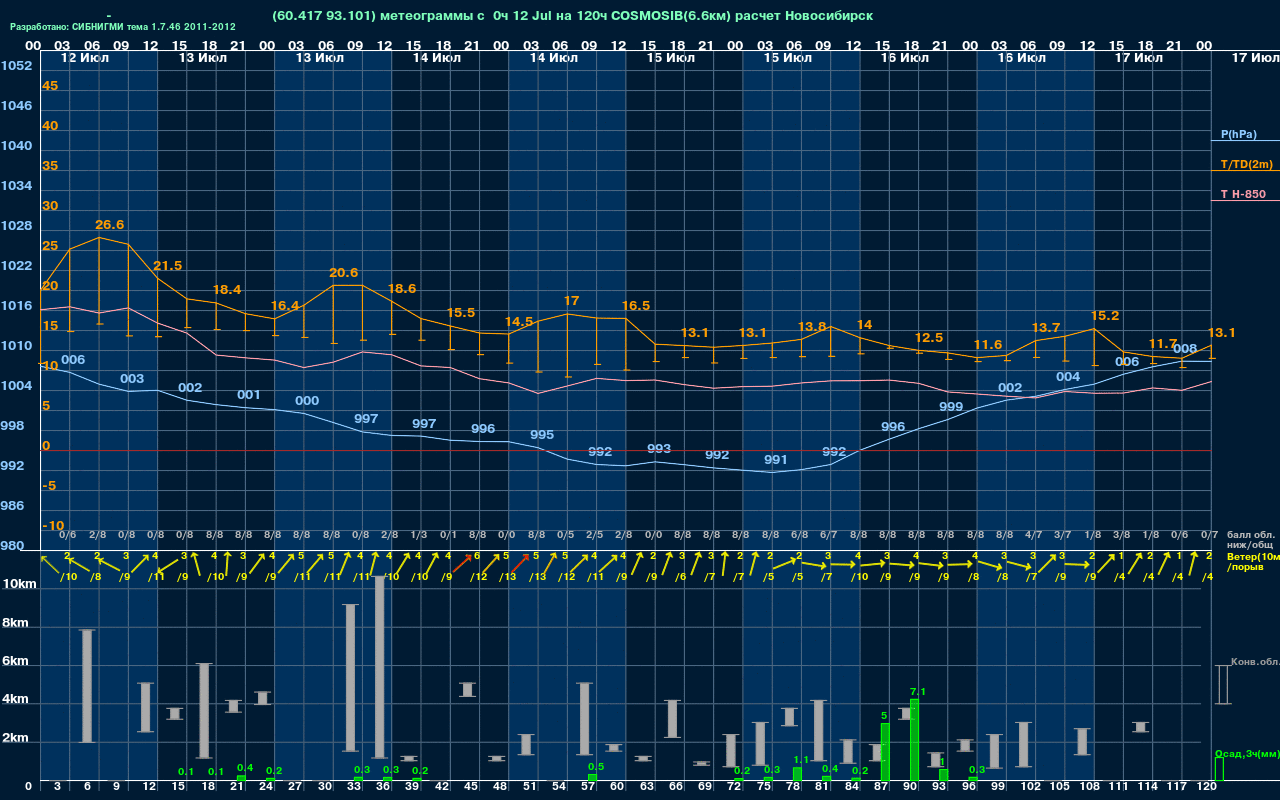Click the 1040 pressure axis tick

16,146
